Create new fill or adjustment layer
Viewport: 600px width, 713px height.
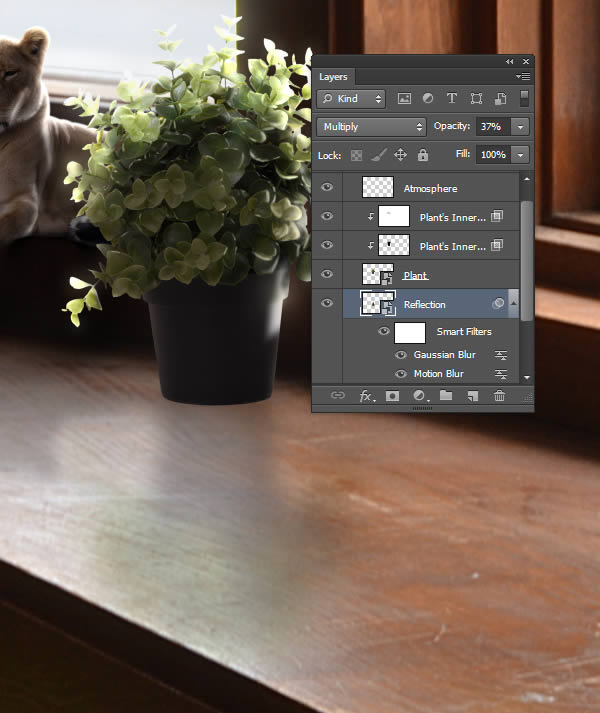(420, 396)
